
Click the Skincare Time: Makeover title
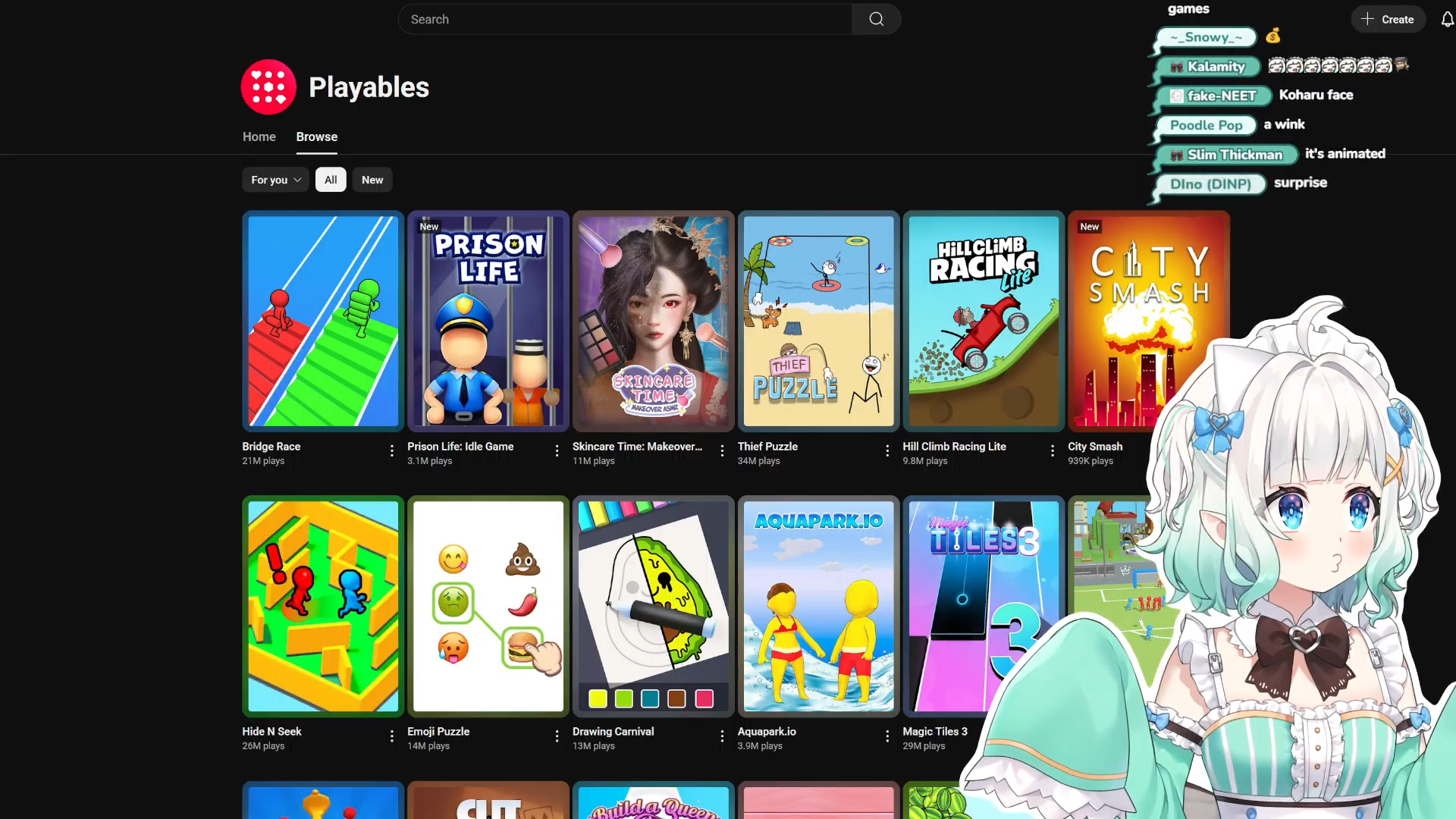(x=637, y=447)
